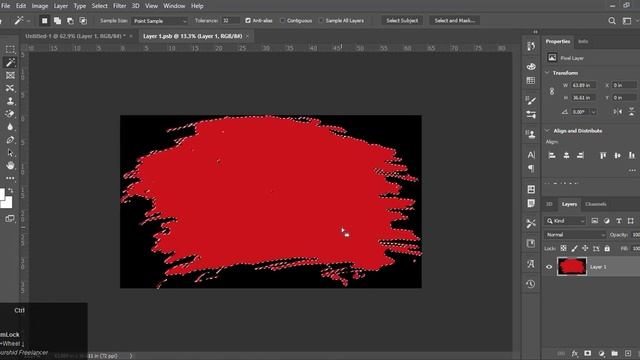640x360 pixels.
Task: Select the Magic Wand tool in toolbox
Action: [10, 62]
